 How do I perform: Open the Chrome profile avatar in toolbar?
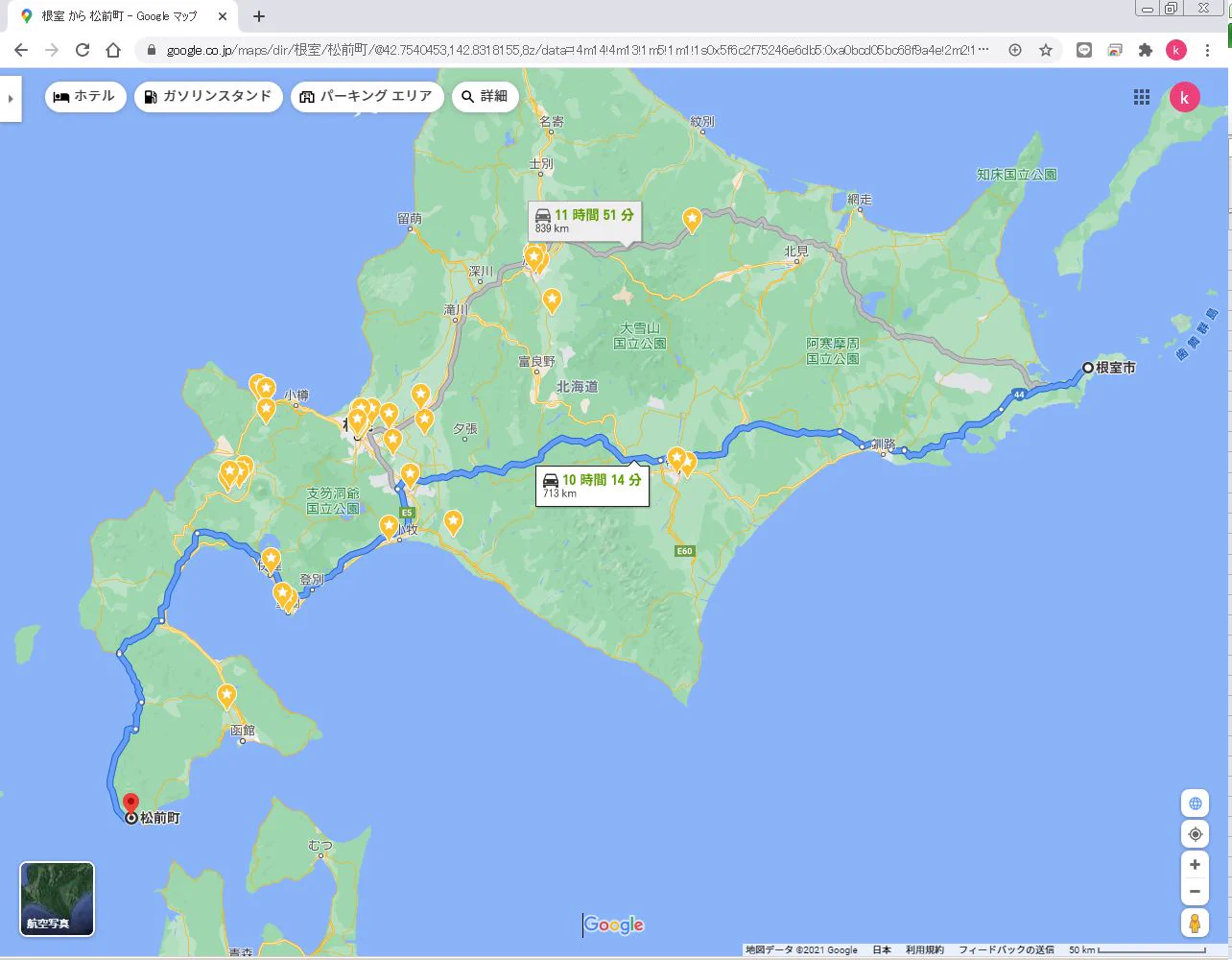[x=1176, y=50]
